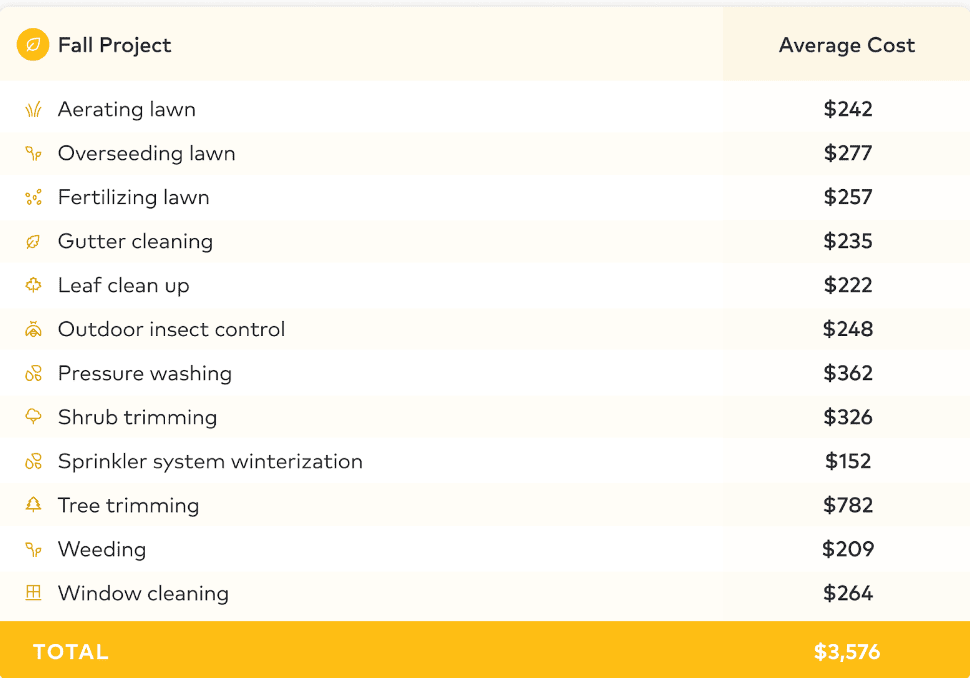The height and width of the screenshot is (678, 970).
Task: Click the leaf icon next to Gutter cleaning
Action: 33,241
